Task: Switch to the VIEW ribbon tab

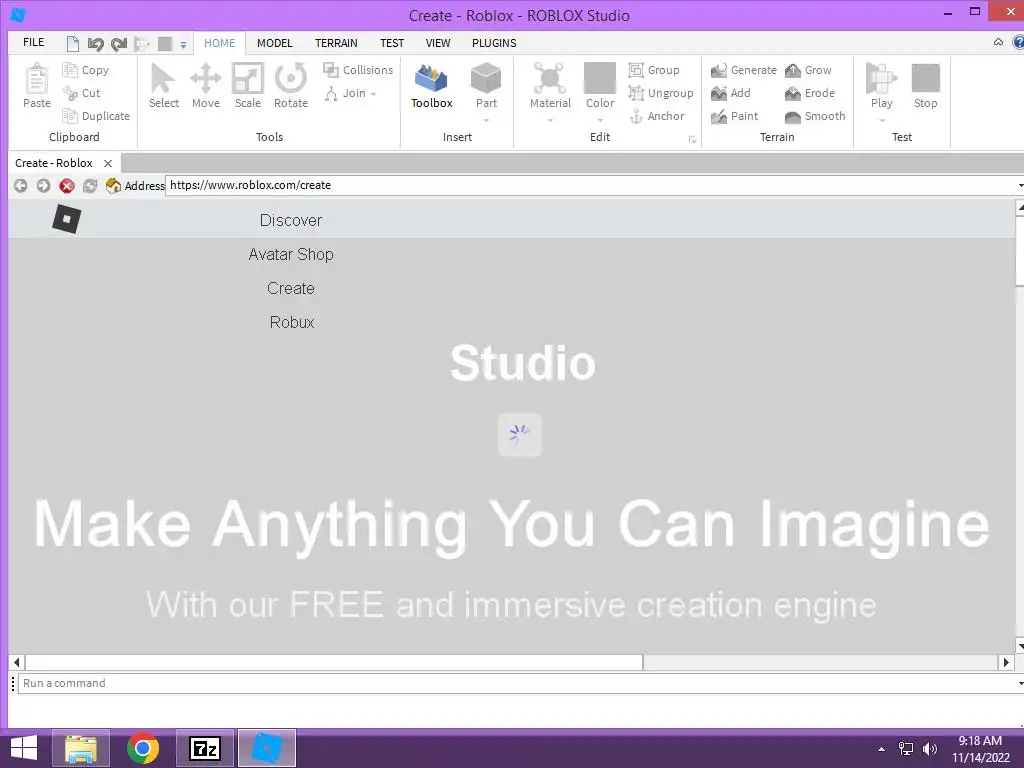Action: (438, 42)
